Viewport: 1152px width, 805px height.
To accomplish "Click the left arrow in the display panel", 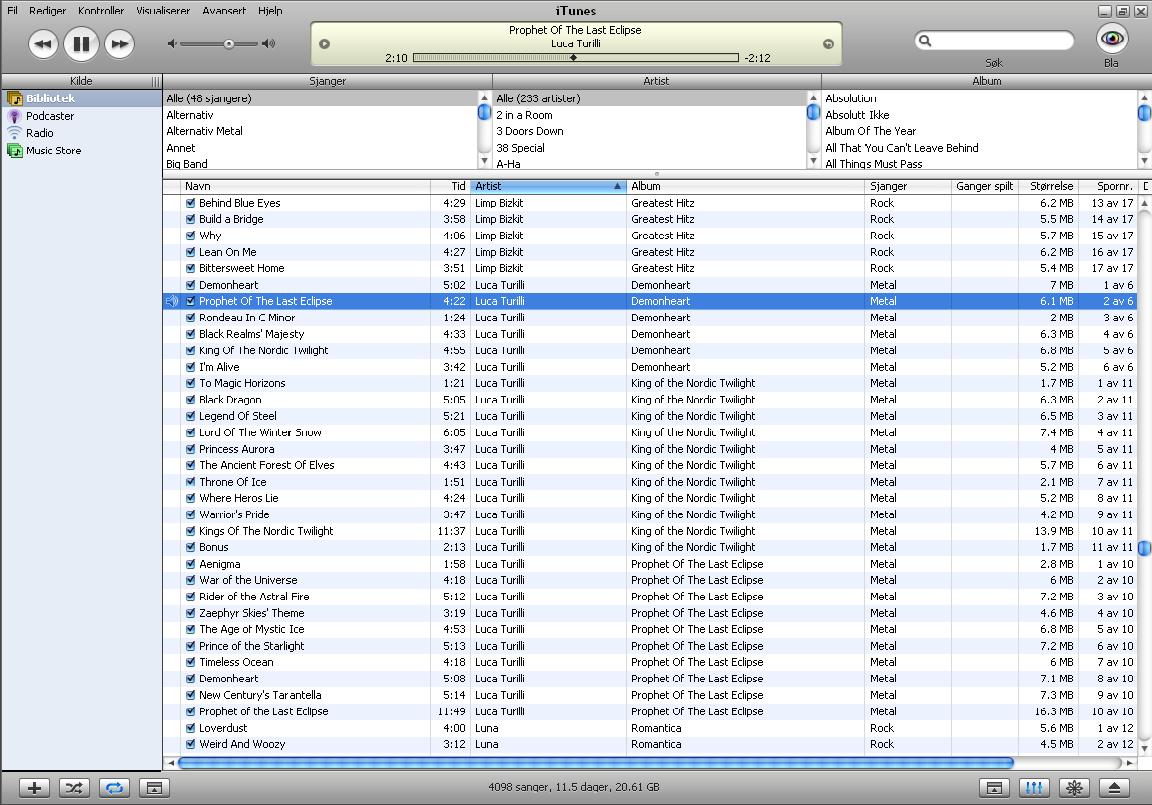I will 324,44.
